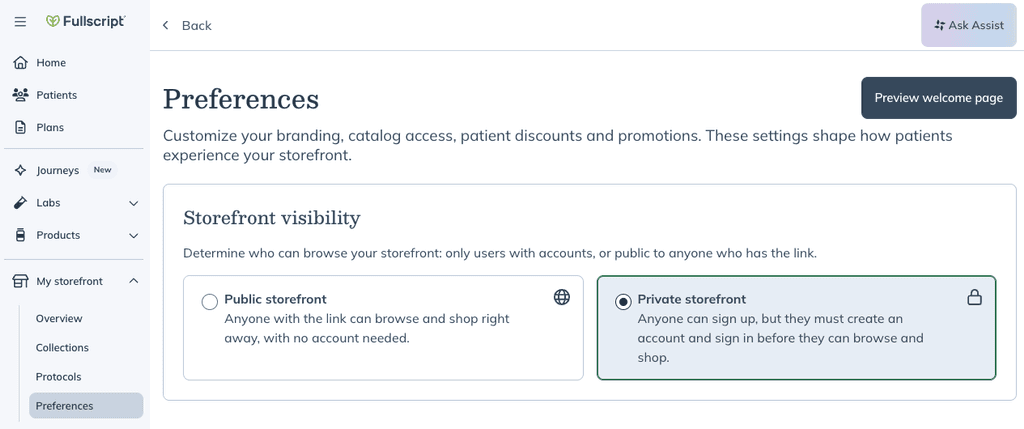Click the globe icon on Public storefront card
Image resolution: width=1024 pixels, height=429 pixels.
pyautogui.click(x=562, y=297)
